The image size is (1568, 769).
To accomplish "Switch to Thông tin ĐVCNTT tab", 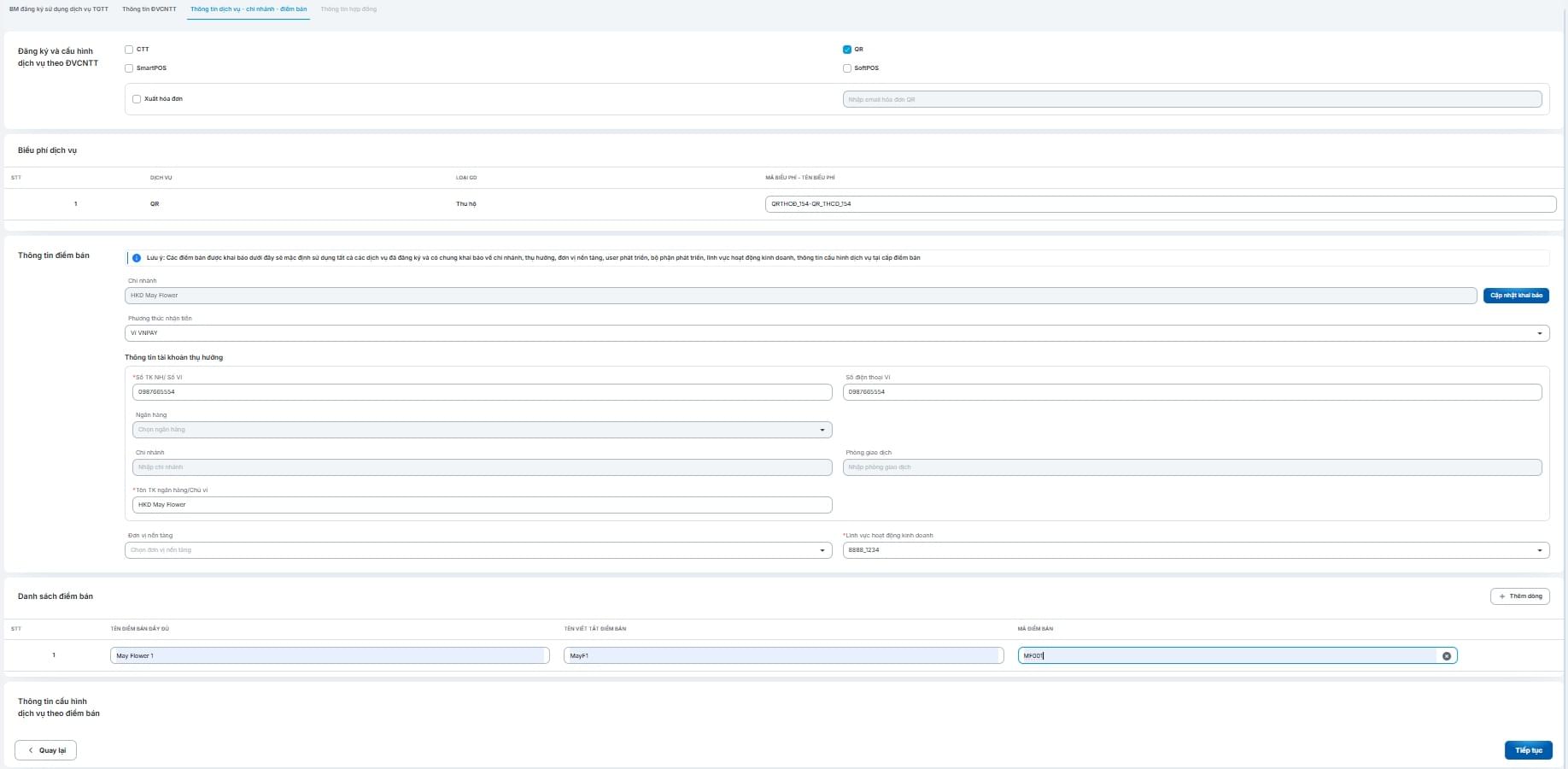I will (x=149, y=9).
